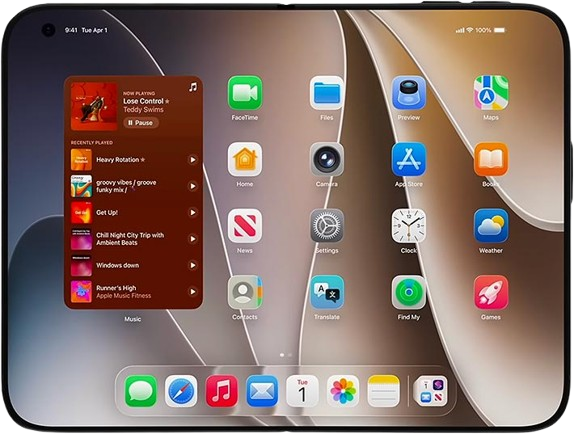Image resolution: width=574 pixels, height=434 pixels.
Task: Open the App Library in the dock
Action: tap(430, 391)
